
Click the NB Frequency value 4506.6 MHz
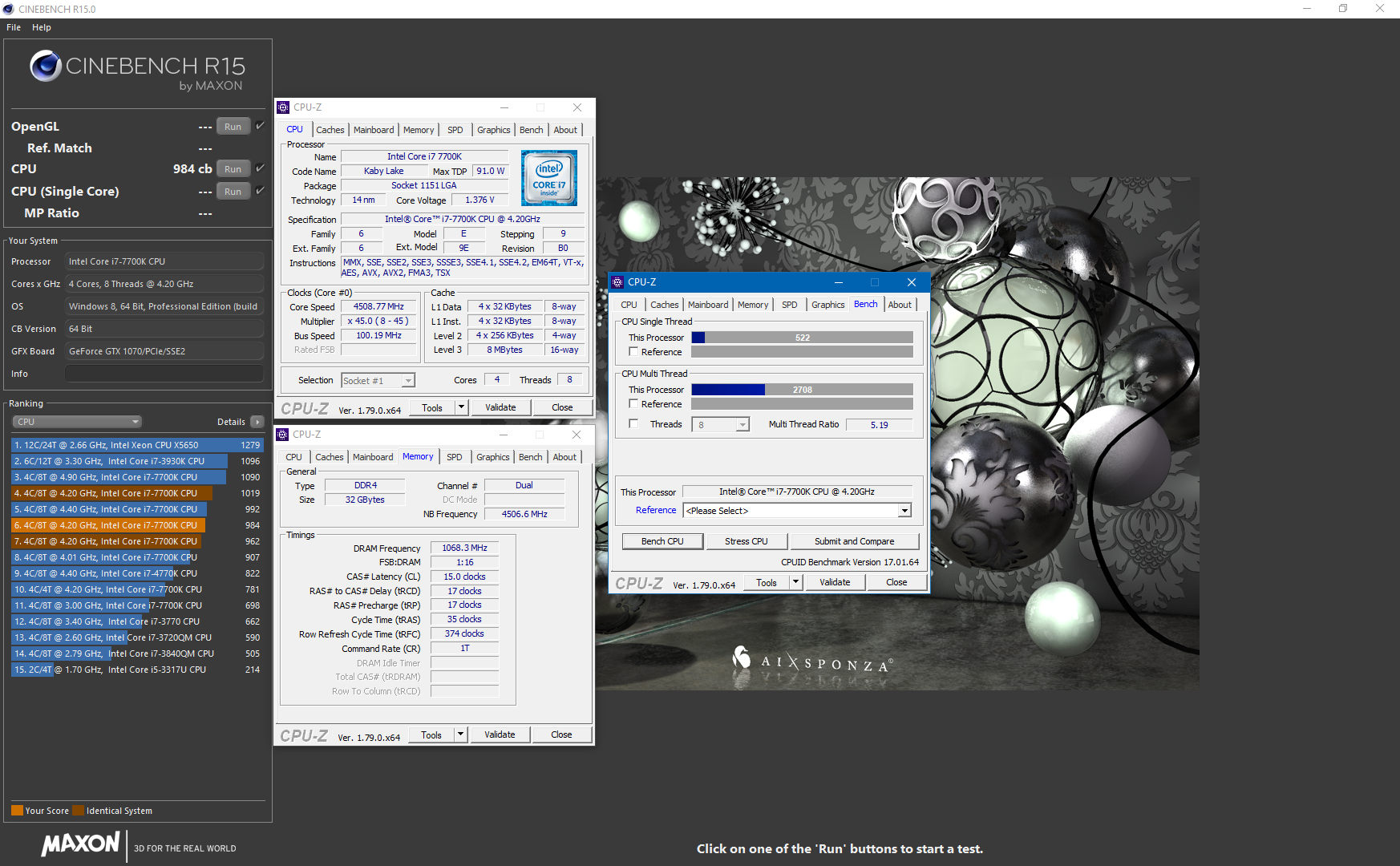pos(524,514)
